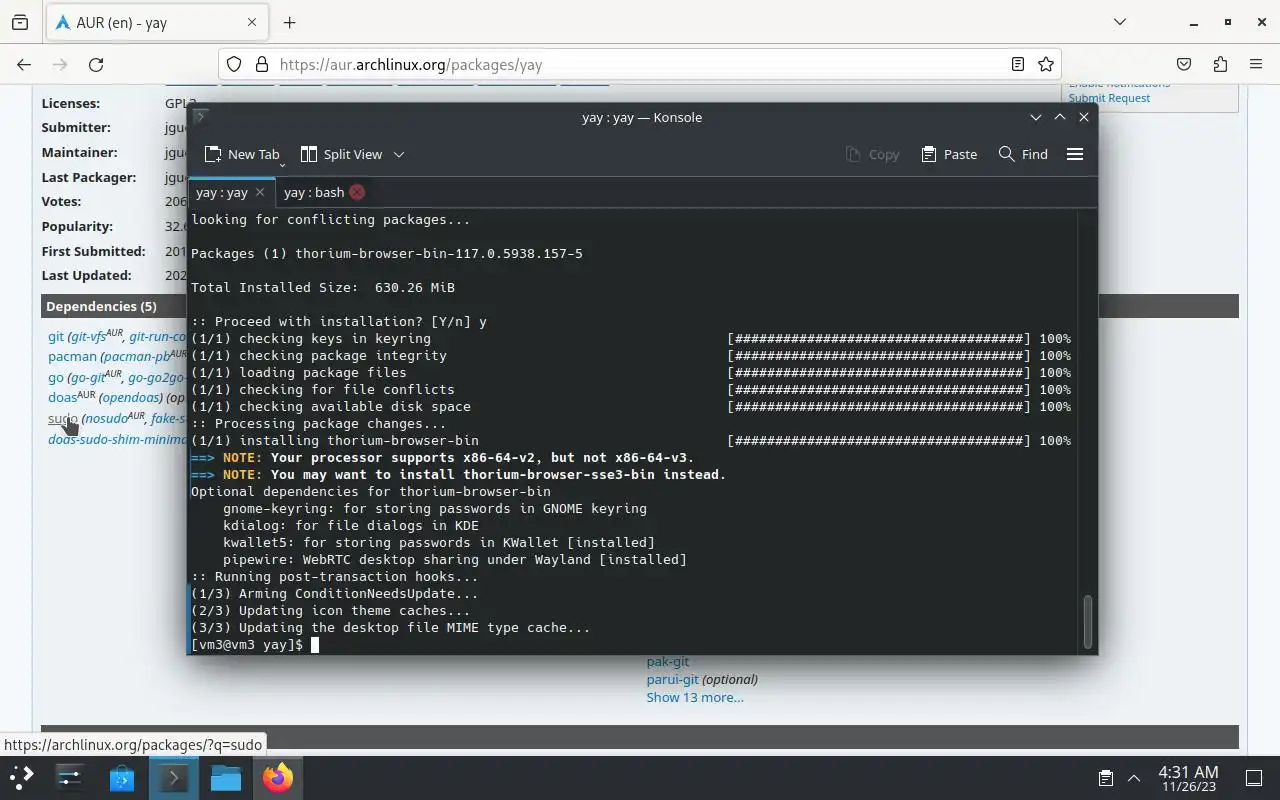Expand 'Show 13 more...' list
Screen dimensions: 1280x800
[x=695, y=697]
